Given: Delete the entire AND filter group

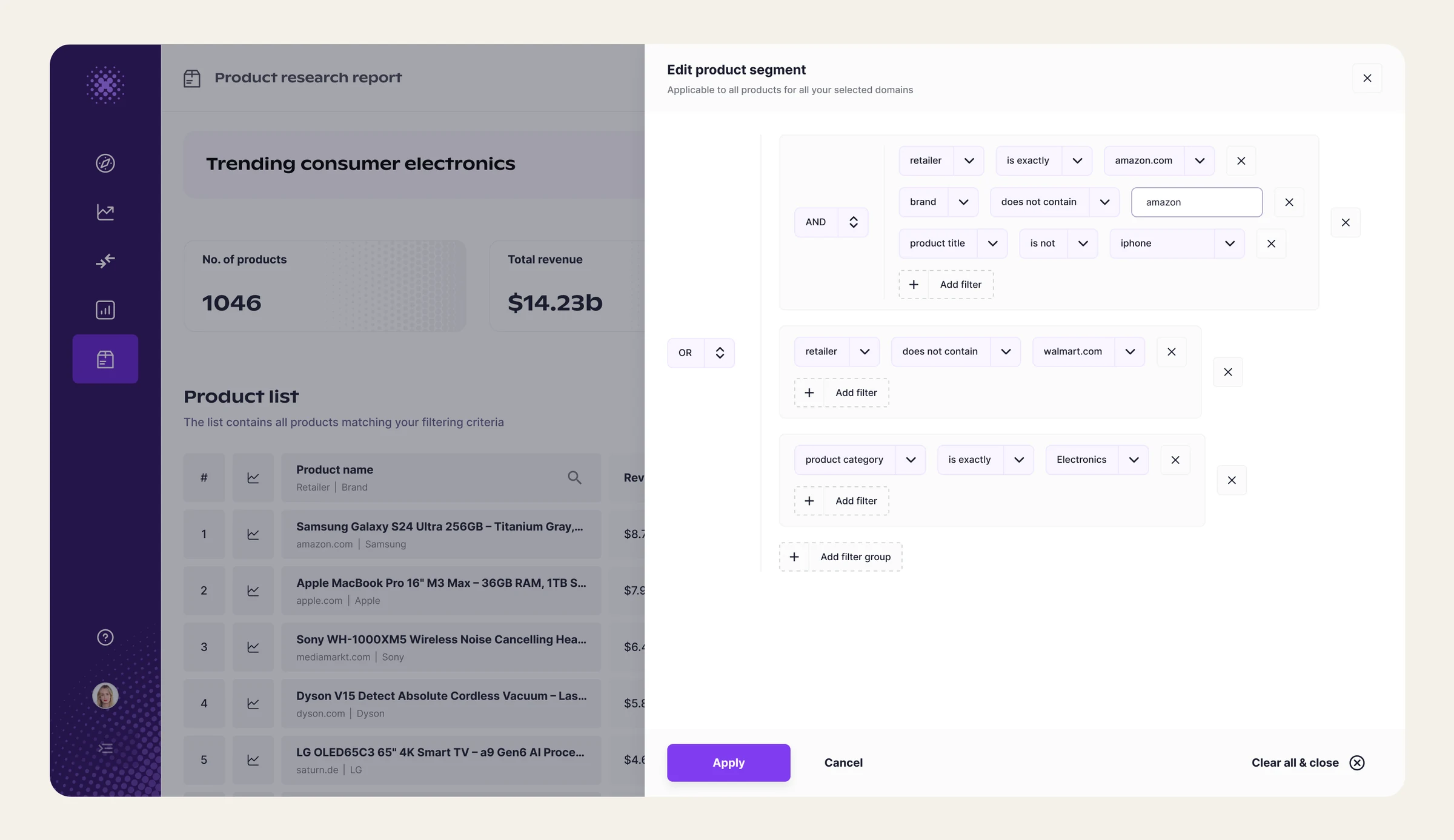Looking at the screenshot, I should click(x=1346, y=222).
